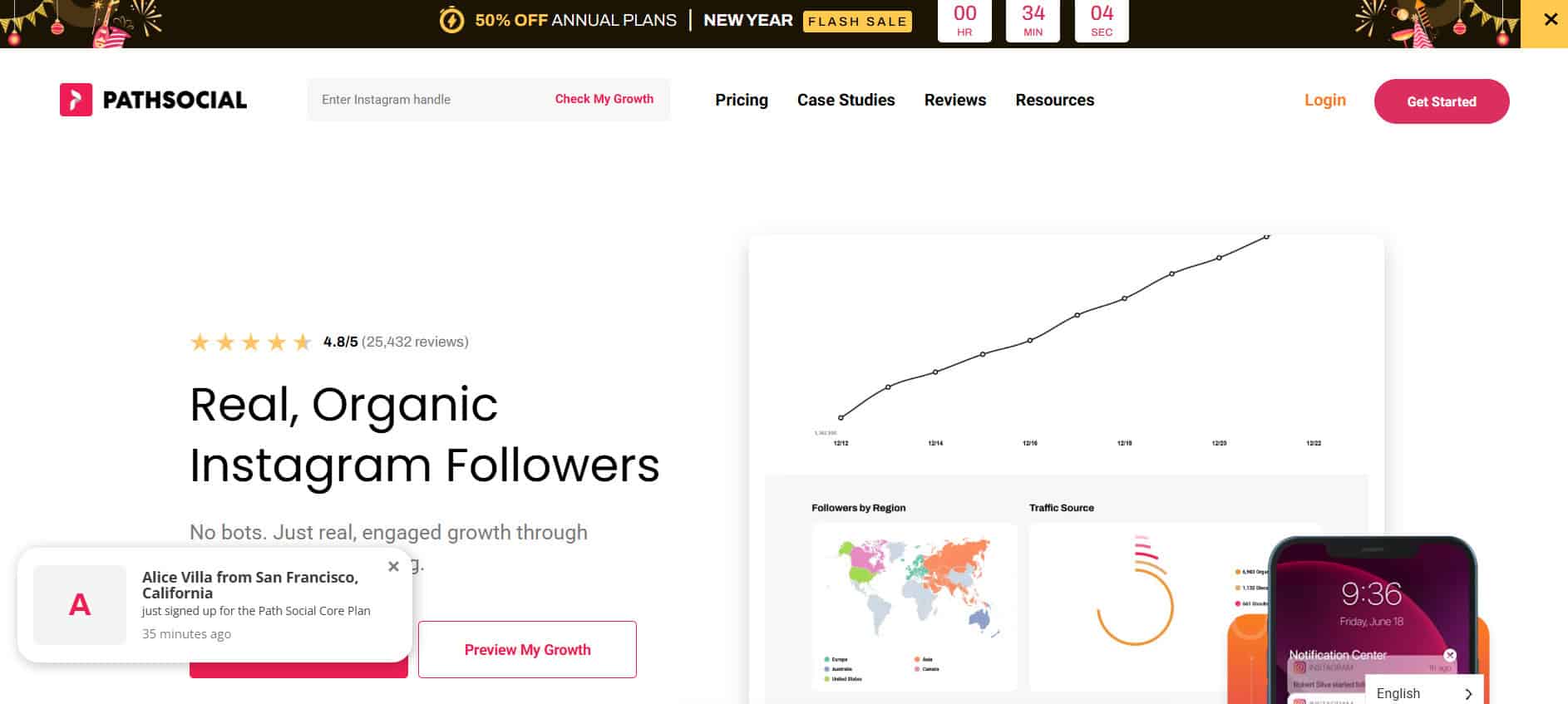The height and width of the screenshot is (704, 1568).
Task: Dismiss the New Year flash sale banner
Action: coord(1550,18)
